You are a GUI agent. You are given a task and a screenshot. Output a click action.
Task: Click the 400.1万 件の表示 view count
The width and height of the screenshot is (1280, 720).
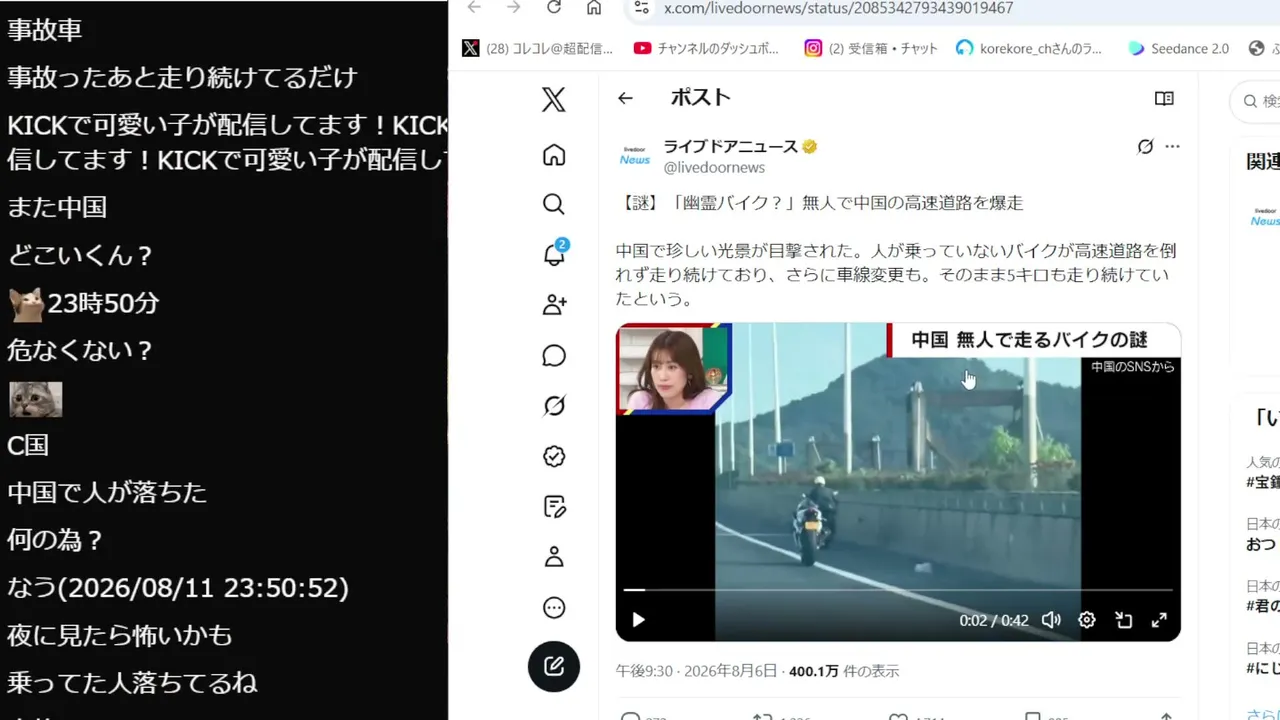pyautogui.click(x=844, y=671)
